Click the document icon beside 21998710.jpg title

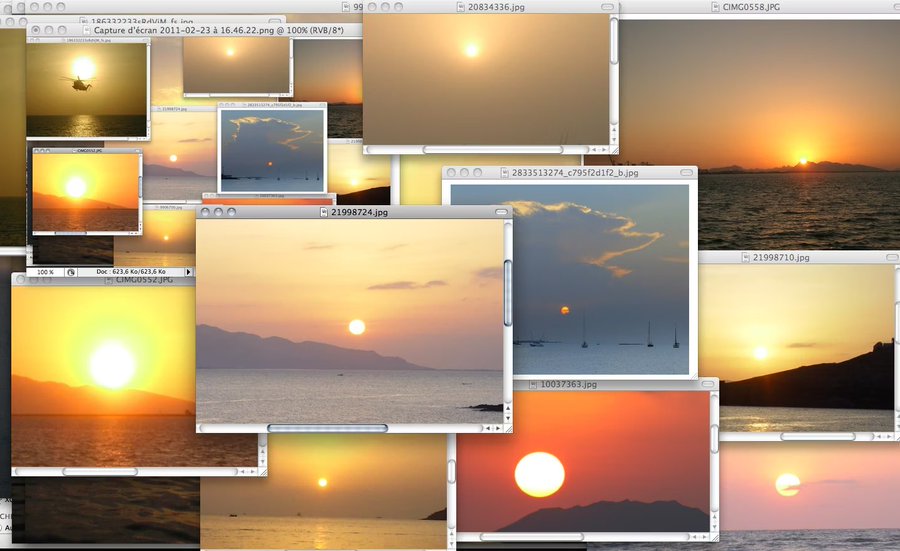click(745, 258)
